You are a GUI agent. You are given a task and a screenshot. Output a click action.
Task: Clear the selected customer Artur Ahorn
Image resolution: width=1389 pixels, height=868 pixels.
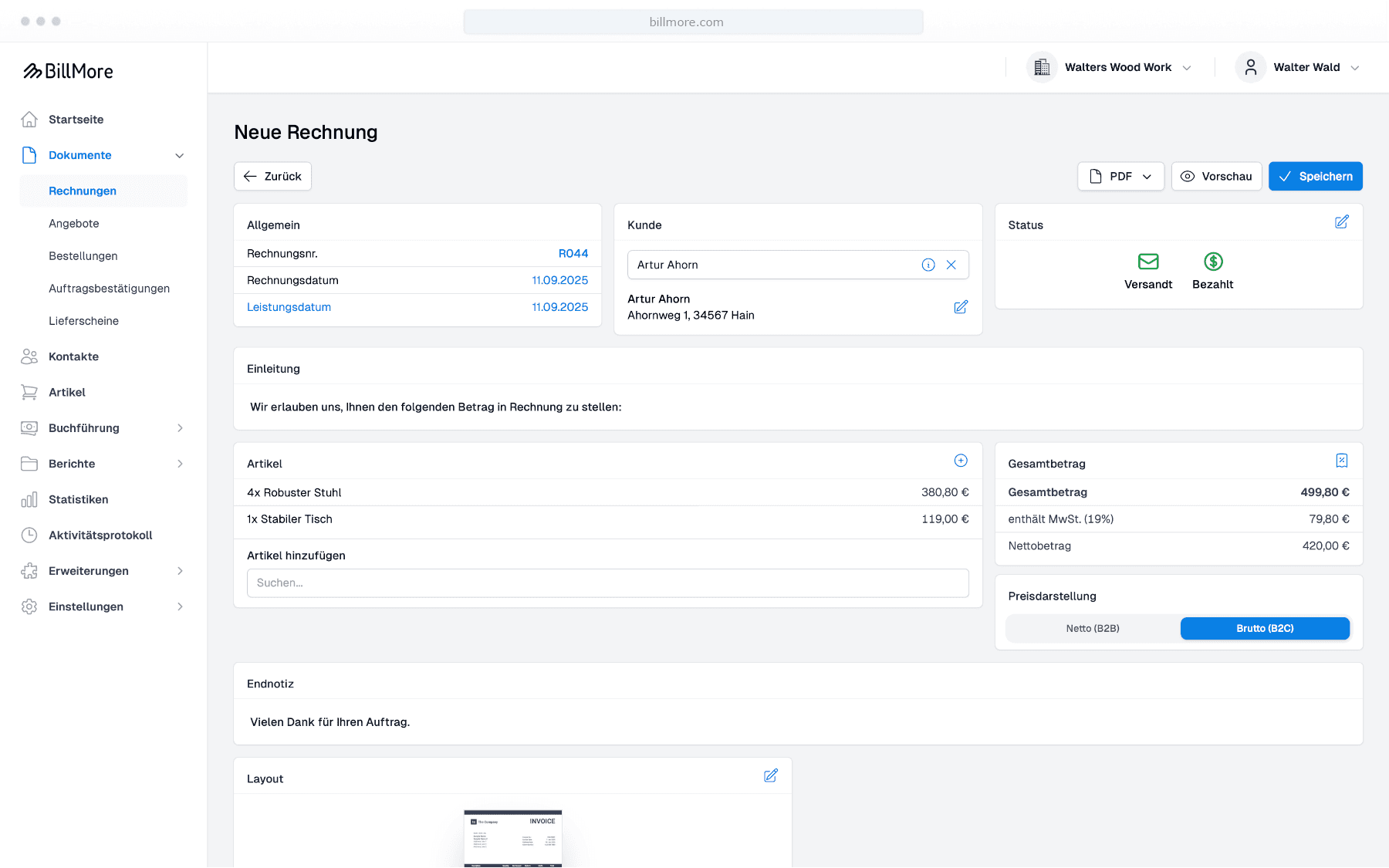pyautogui.click(x=951, y=265)
